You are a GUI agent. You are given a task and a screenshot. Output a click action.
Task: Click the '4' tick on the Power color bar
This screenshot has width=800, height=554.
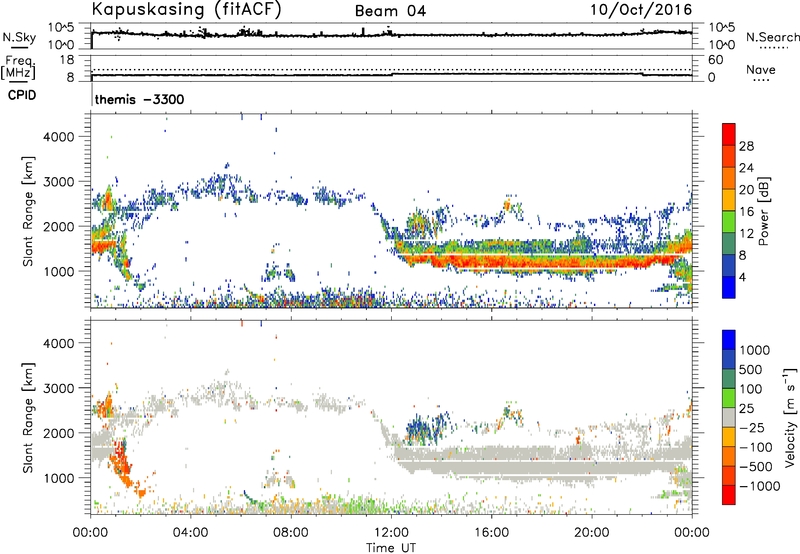(x=742, y=277)
